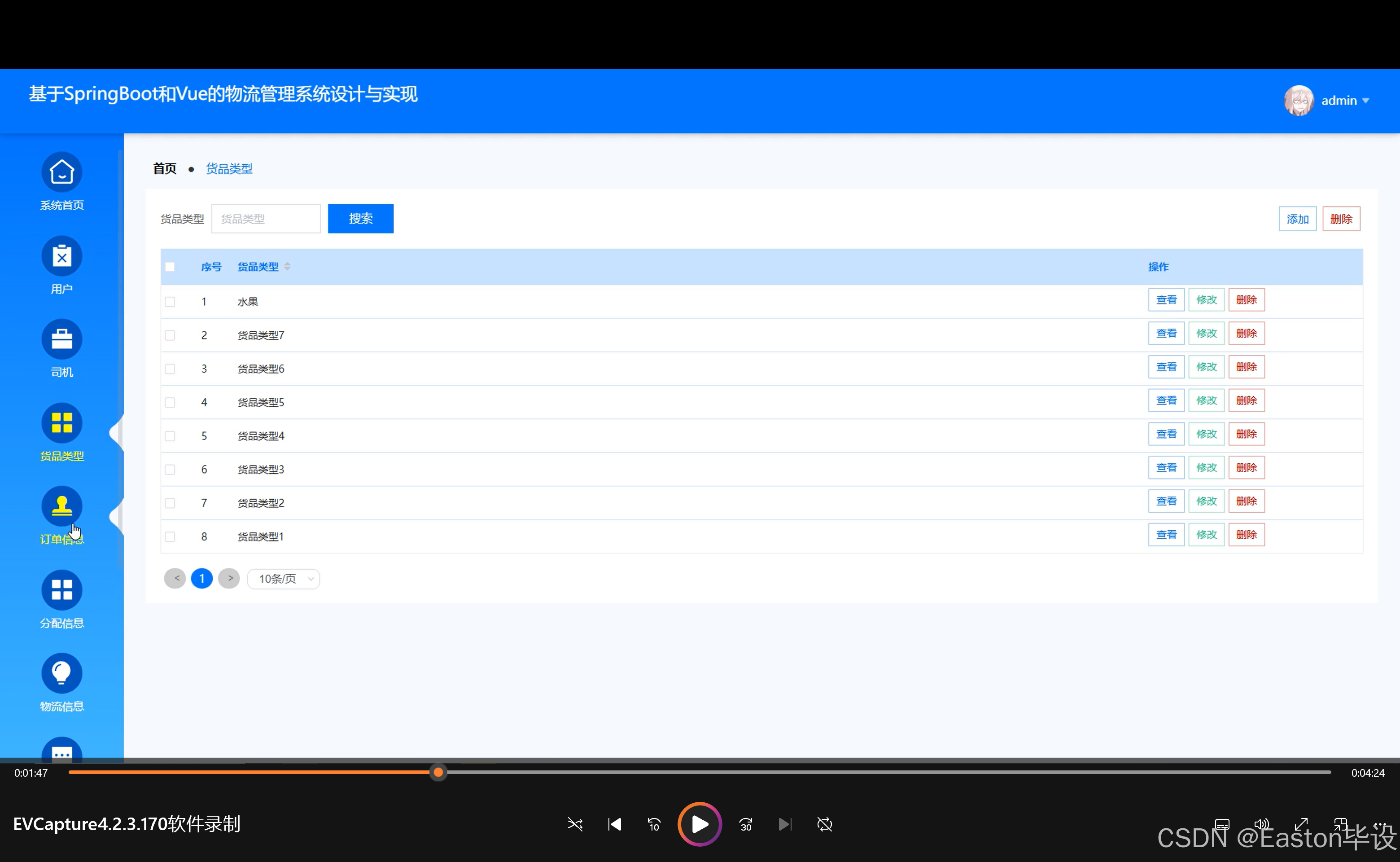The height and width of the screenshot is (862, 1400).
Task: Check the 货品类型4 row checkbox
Action: click(170, 436)
